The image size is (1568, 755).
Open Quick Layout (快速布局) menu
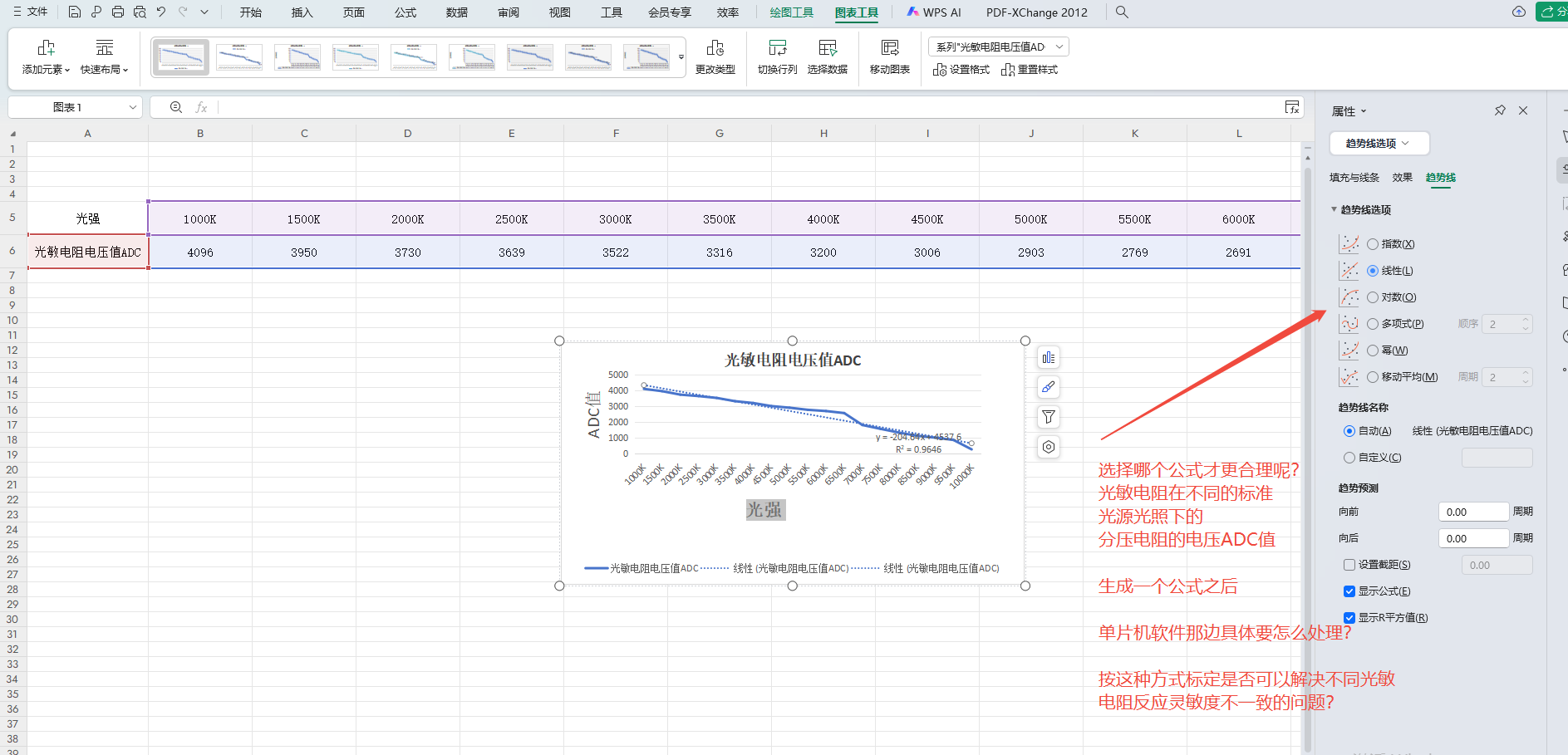click(x=104, y=56)
